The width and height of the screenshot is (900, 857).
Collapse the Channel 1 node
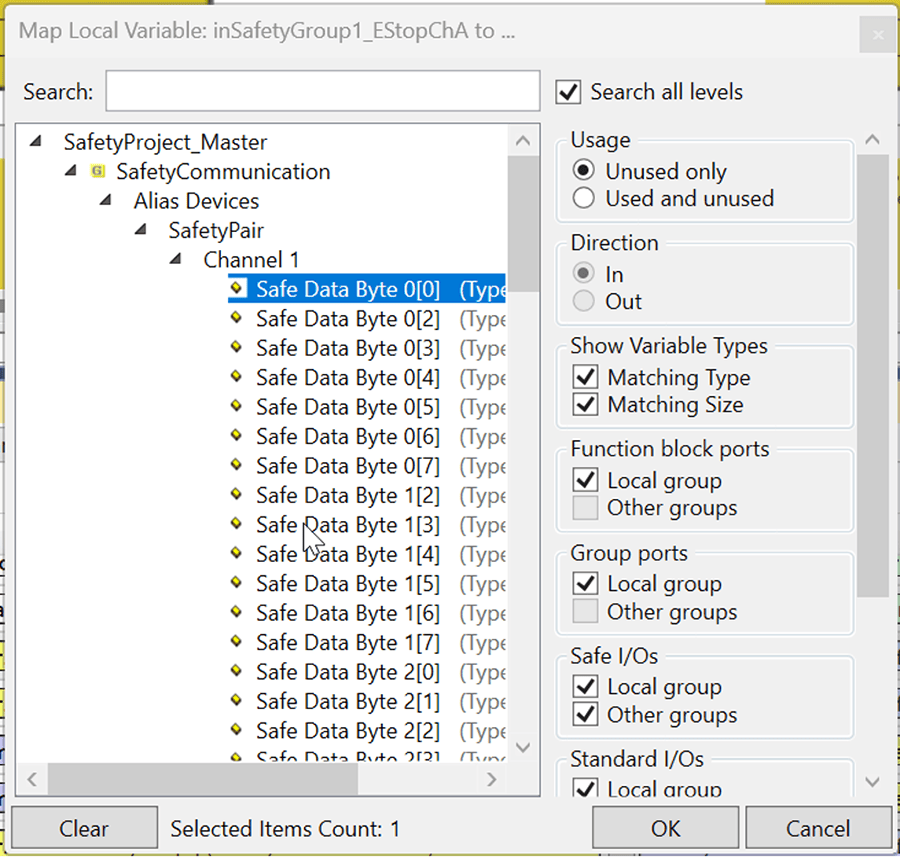176,259
